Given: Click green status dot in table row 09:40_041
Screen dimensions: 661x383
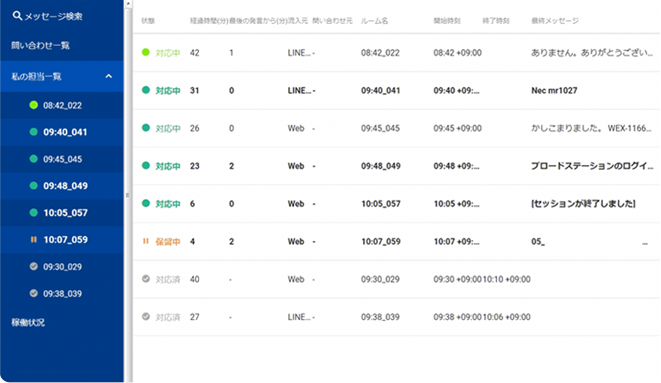Looking at the screenshot, I should pyautogui.click(x=145, y=90).
